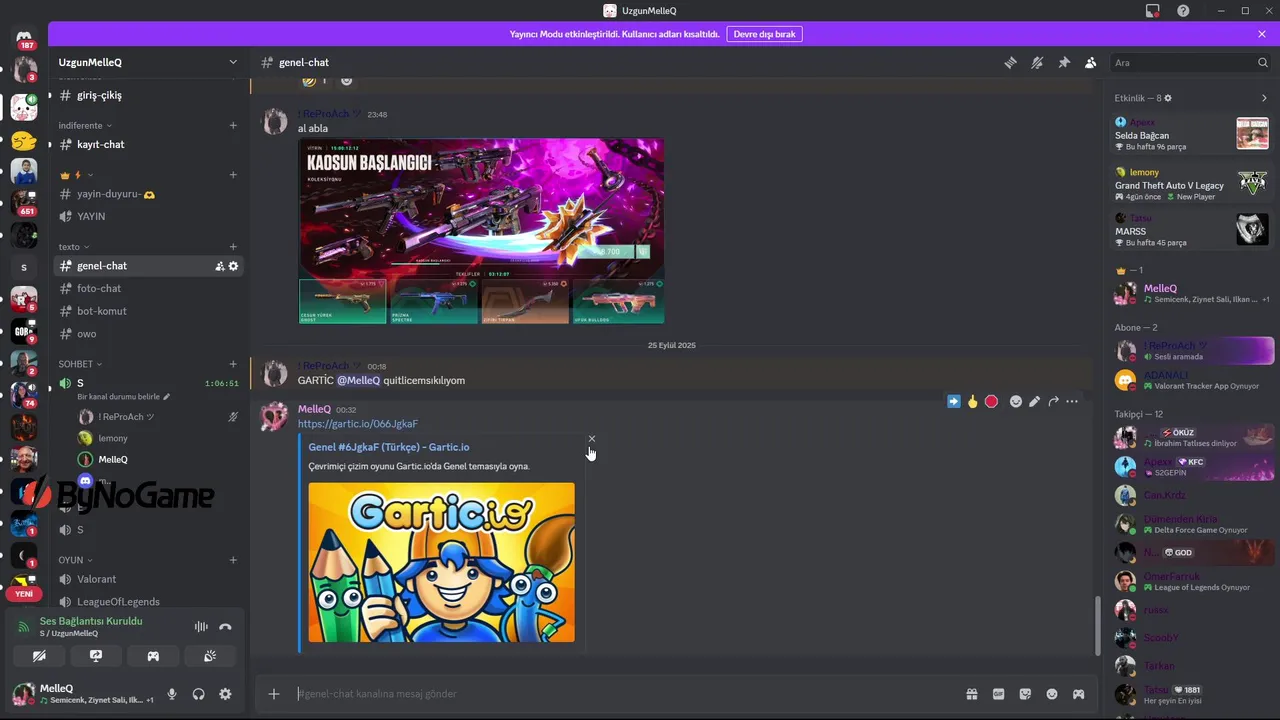Edit the MelleQ message

tap(1034, 401)
